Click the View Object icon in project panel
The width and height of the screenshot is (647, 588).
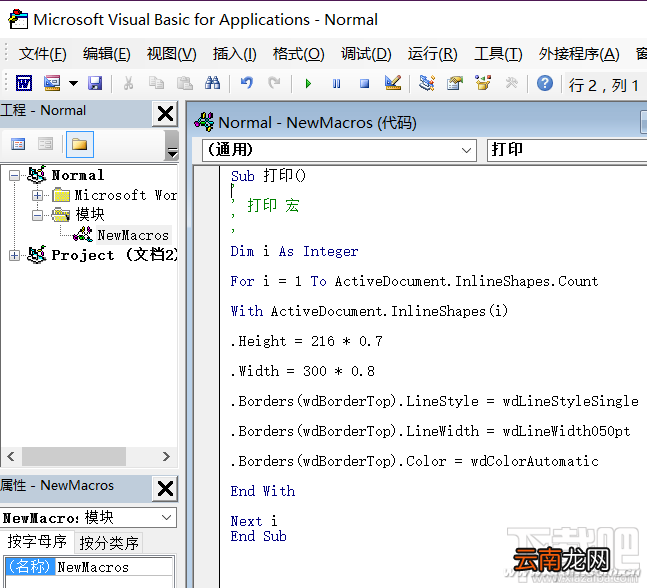click(x=45, y=144)
